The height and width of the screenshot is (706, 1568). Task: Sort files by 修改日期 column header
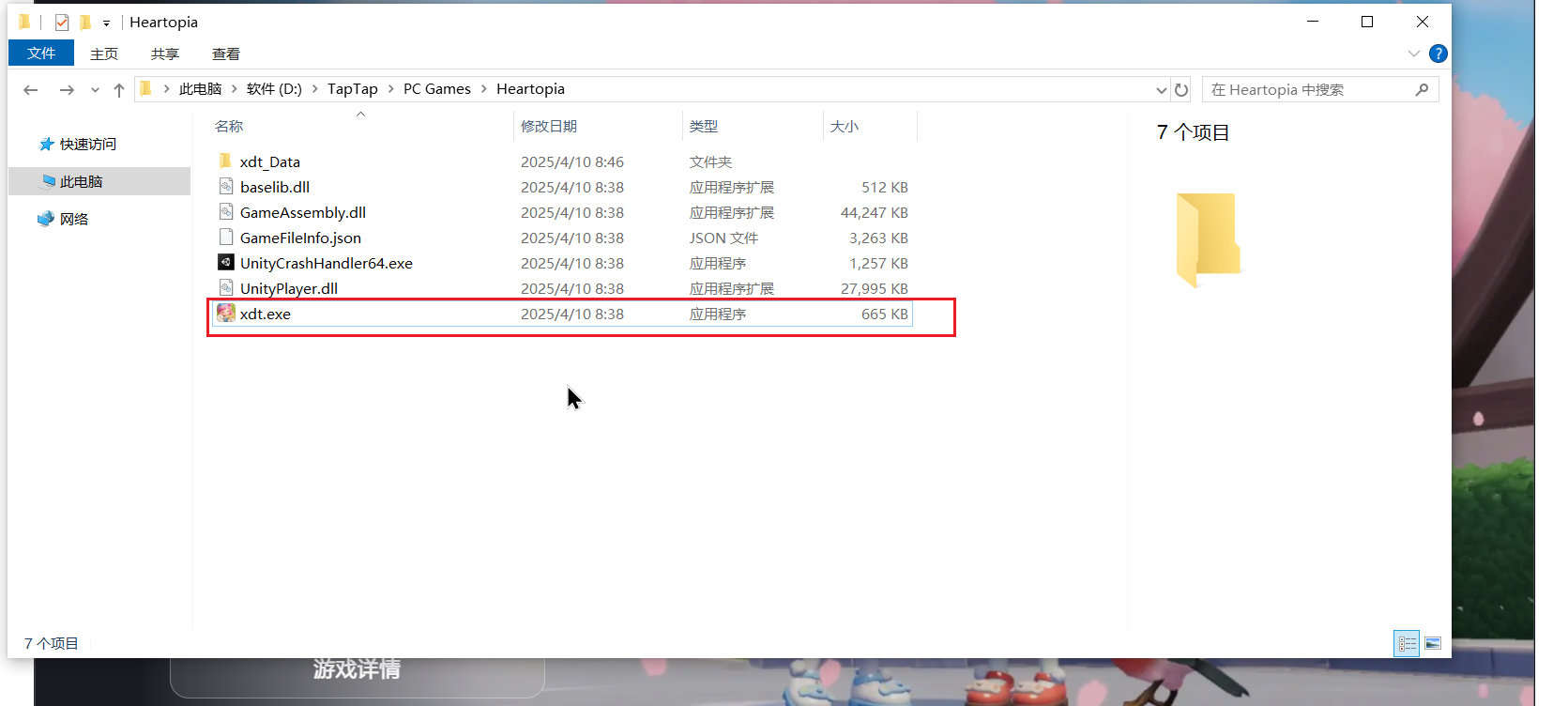coord(549,126)
